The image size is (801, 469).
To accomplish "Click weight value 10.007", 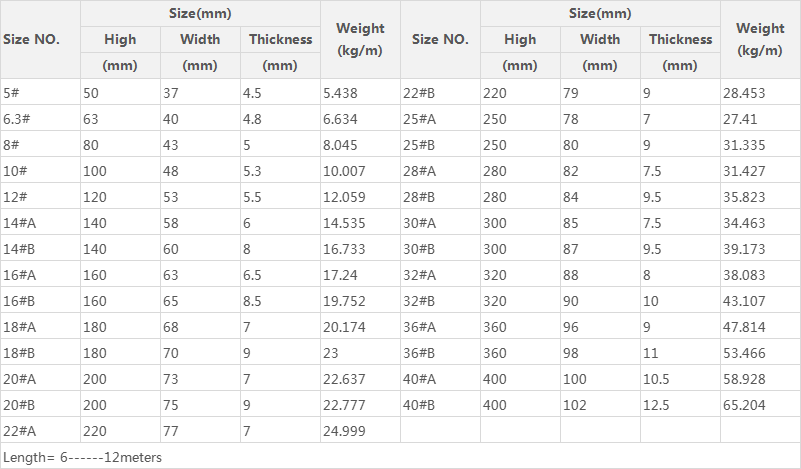I will (x=344, y=170).
